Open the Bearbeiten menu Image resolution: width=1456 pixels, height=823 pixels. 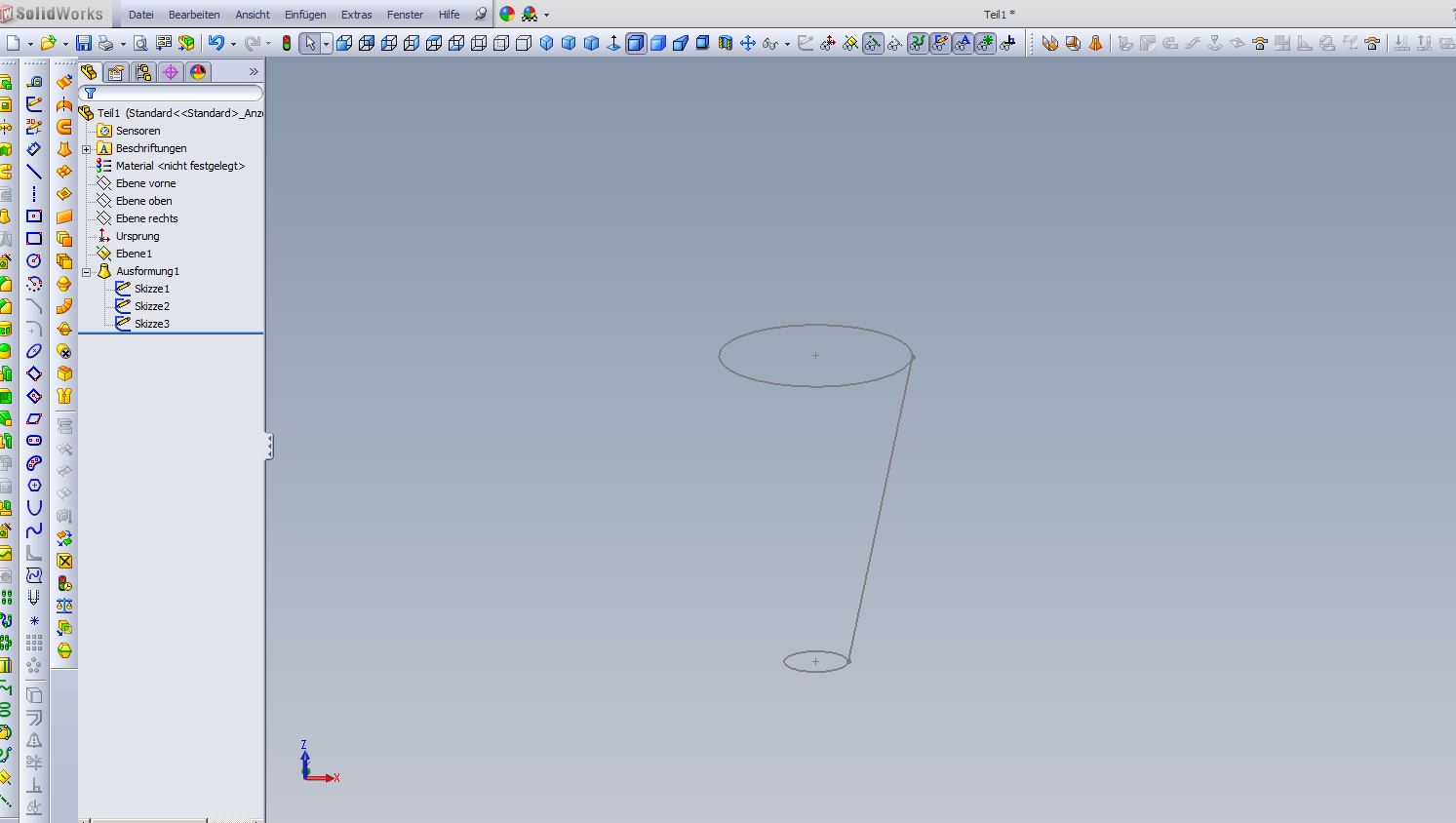194,15
